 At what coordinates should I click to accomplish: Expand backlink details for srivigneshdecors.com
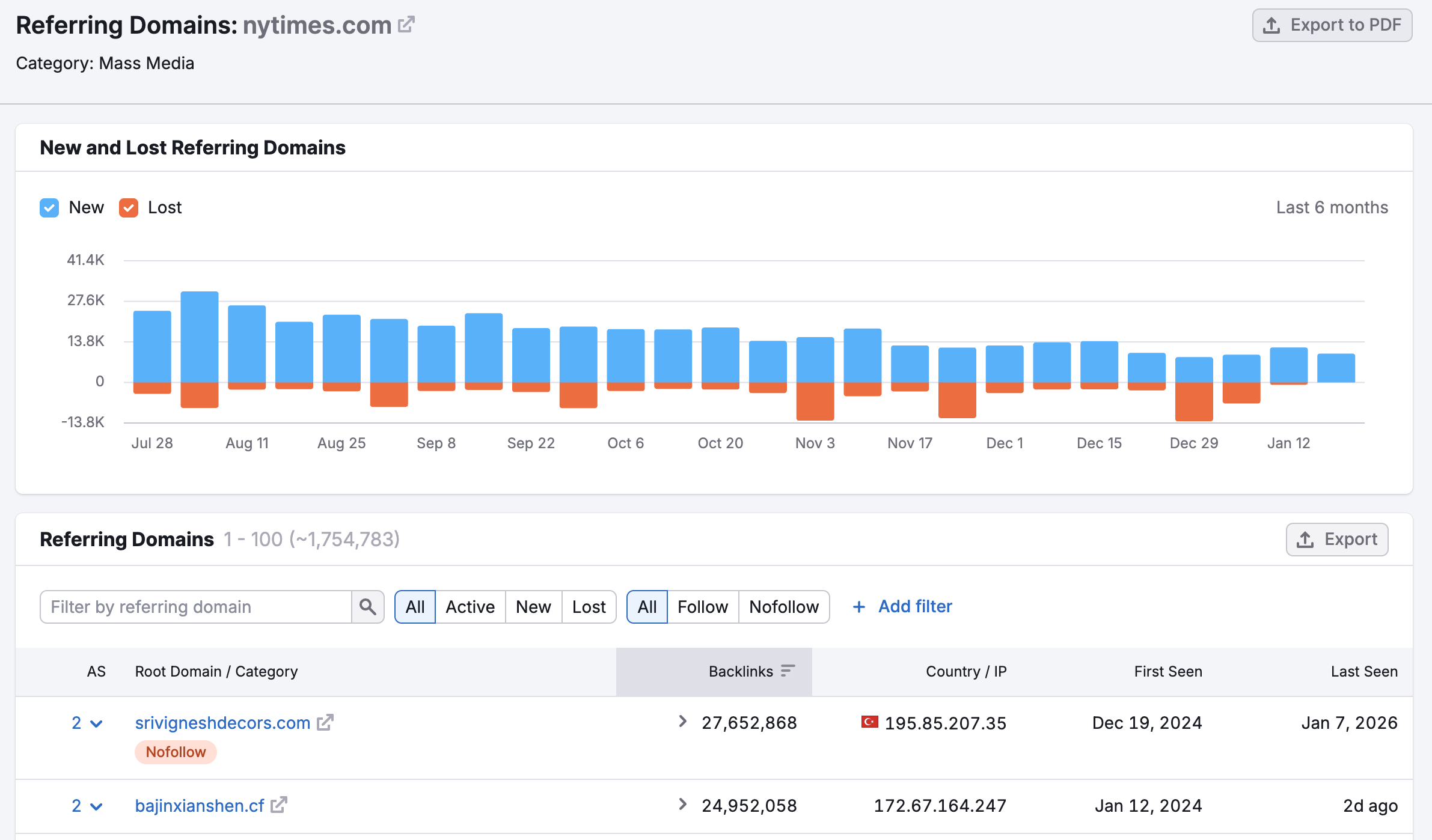[x=681, y=722]
